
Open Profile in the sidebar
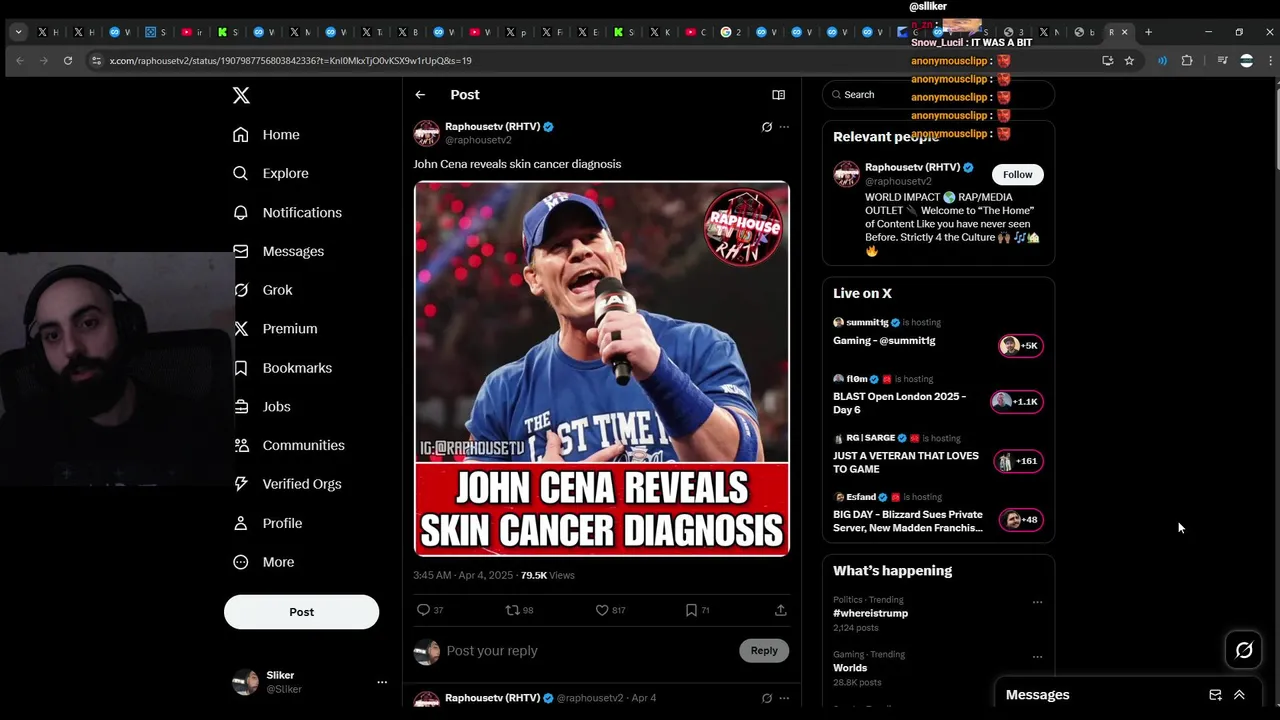267,523
